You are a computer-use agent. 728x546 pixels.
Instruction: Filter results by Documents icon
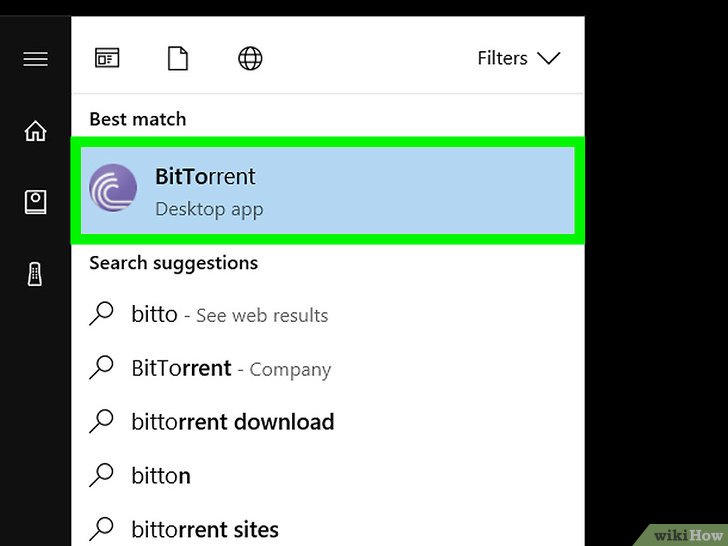click(178, 58)
